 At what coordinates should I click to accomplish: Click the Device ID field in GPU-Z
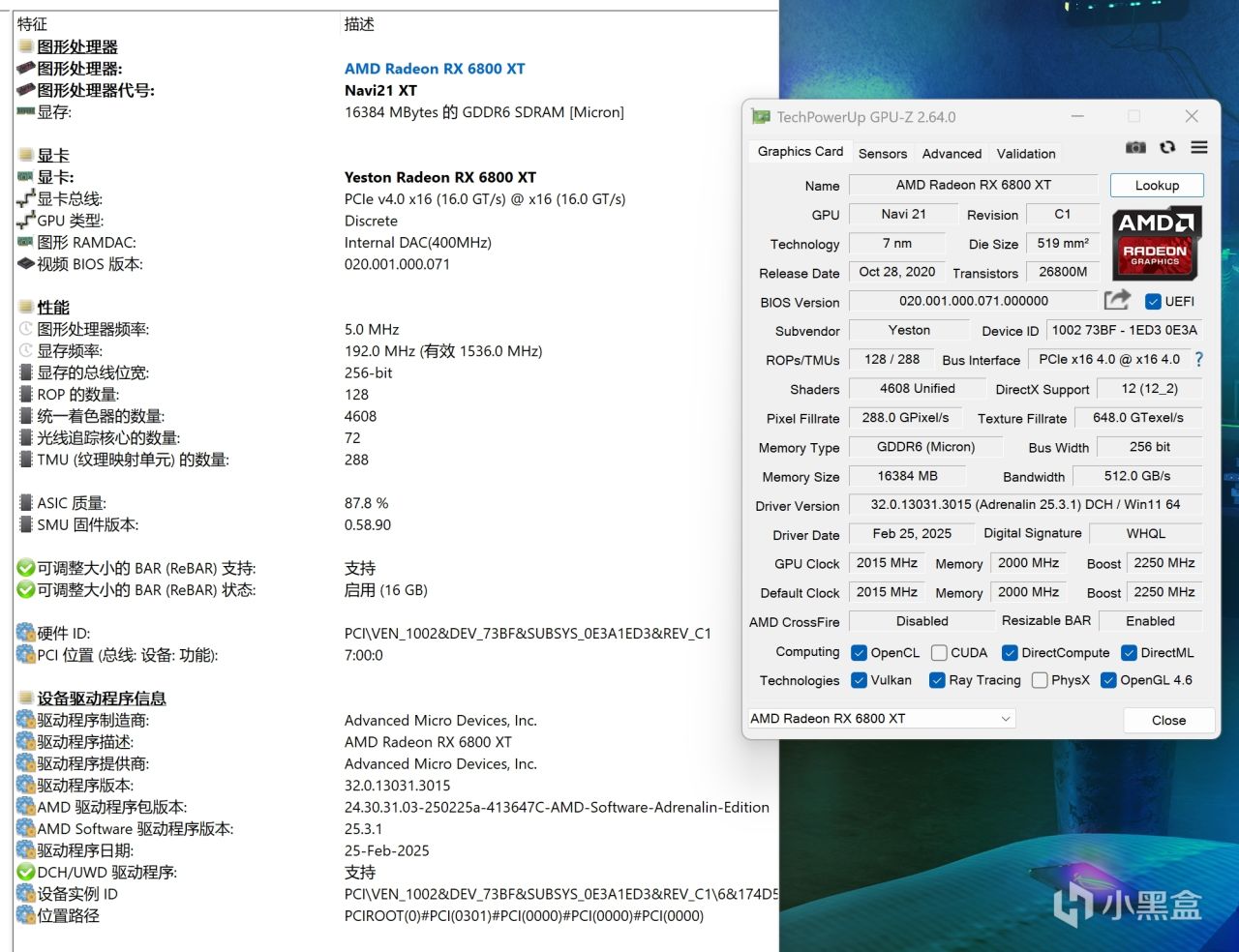[1125, 330]
